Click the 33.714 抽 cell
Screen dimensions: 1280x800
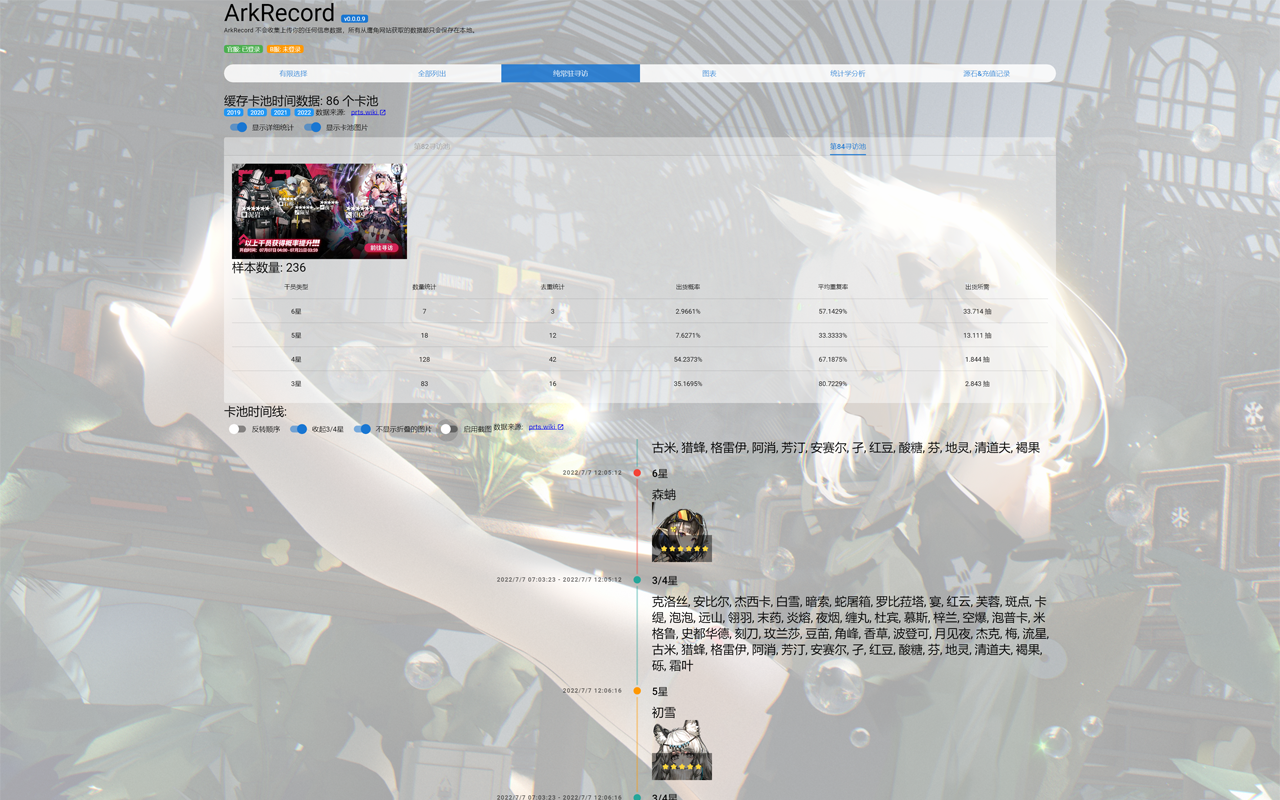(977, 311)
